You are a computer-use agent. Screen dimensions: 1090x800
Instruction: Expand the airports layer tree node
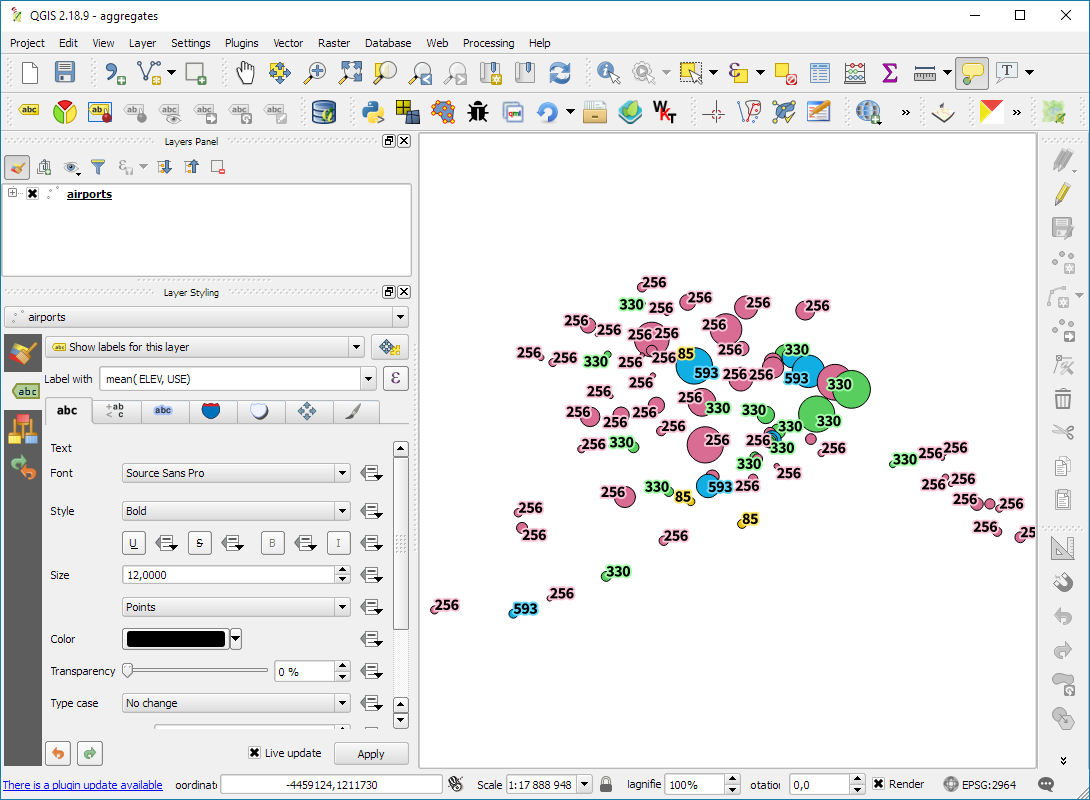(x=13, y=193)
